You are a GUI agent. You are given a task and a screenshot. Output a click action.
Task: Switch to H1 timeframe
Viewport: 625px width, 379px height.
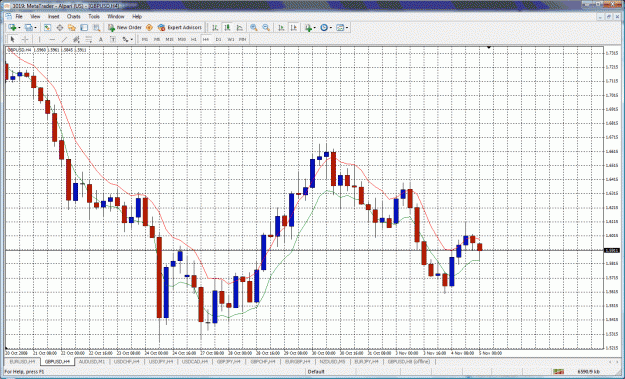194,39
